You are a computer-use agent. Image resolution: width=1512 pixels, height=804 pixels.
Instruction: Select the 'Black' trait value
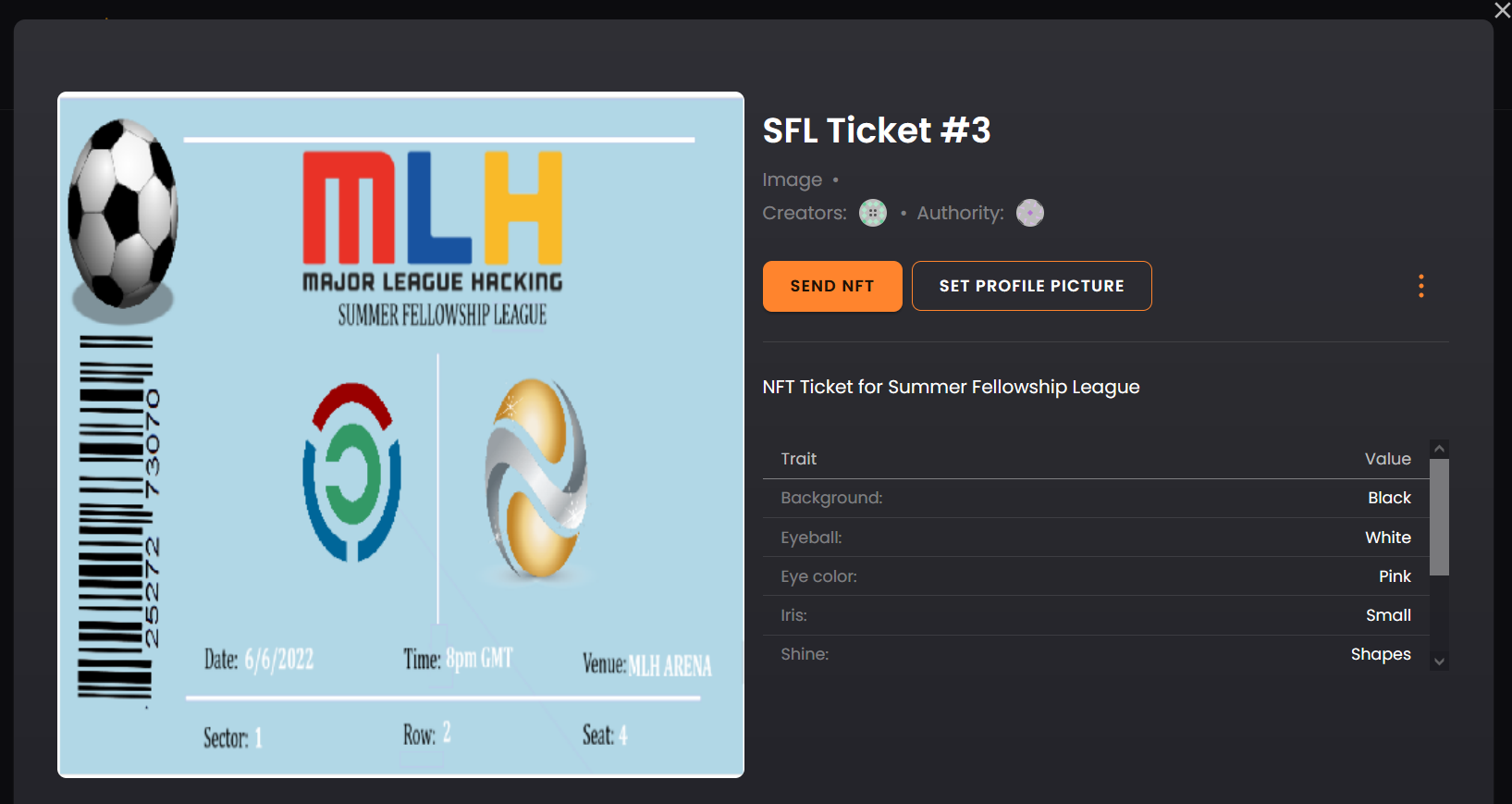pyautogui.click(x=1389, y=498)
